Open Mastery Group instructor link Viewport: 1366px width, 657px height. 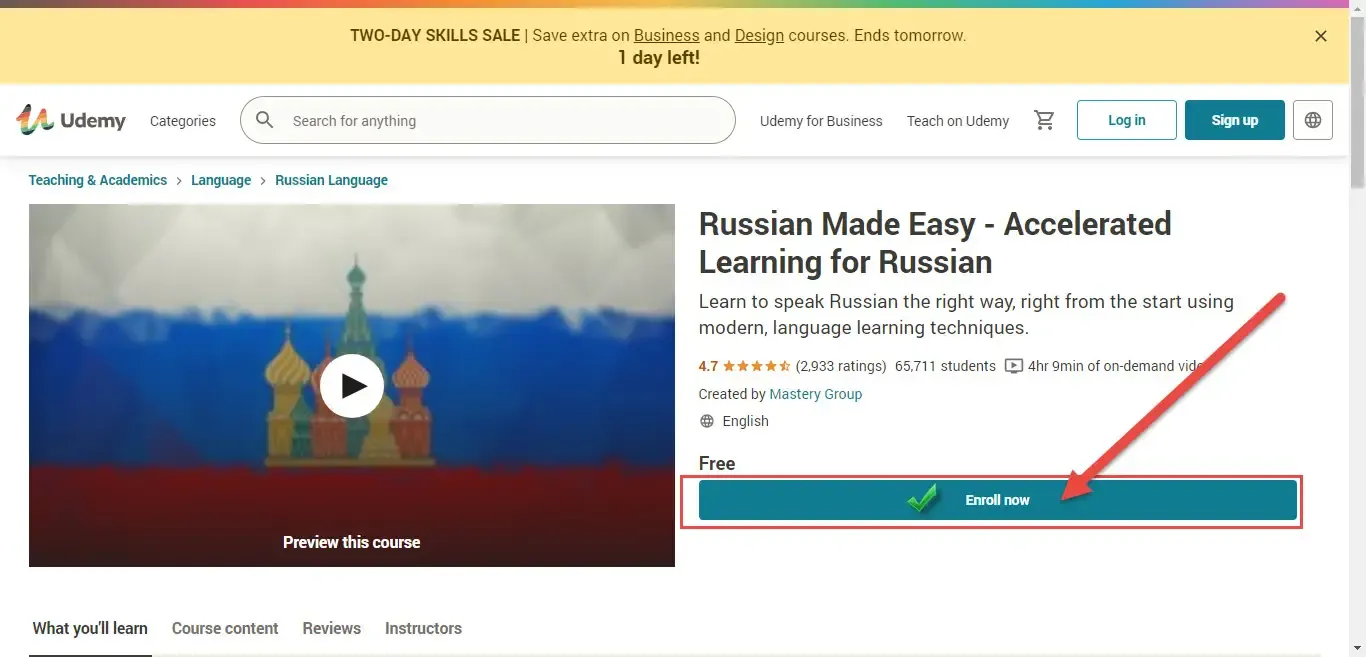[816, 394]
